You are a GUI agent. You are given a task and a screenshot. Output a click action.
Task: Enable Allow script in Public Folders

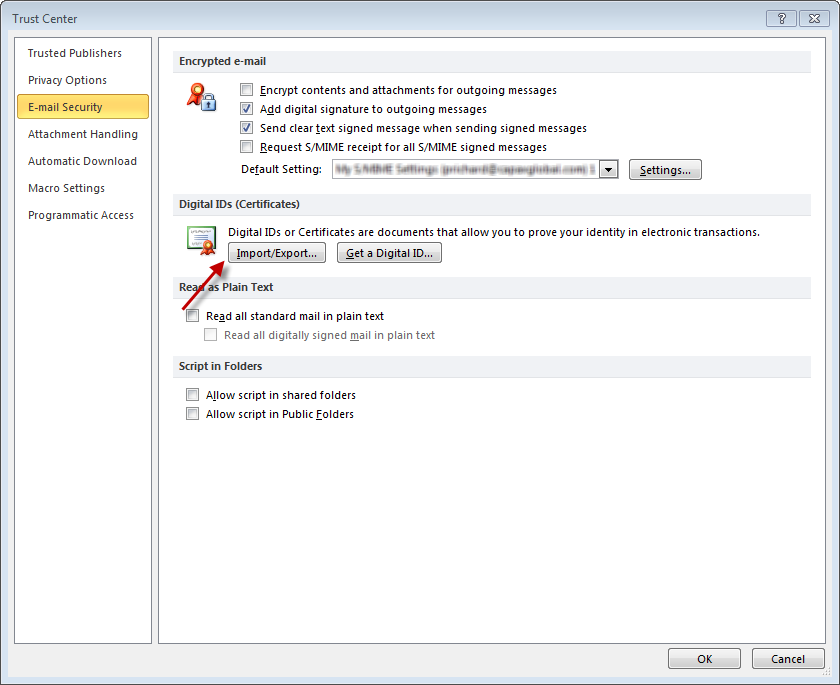[192, 413]
